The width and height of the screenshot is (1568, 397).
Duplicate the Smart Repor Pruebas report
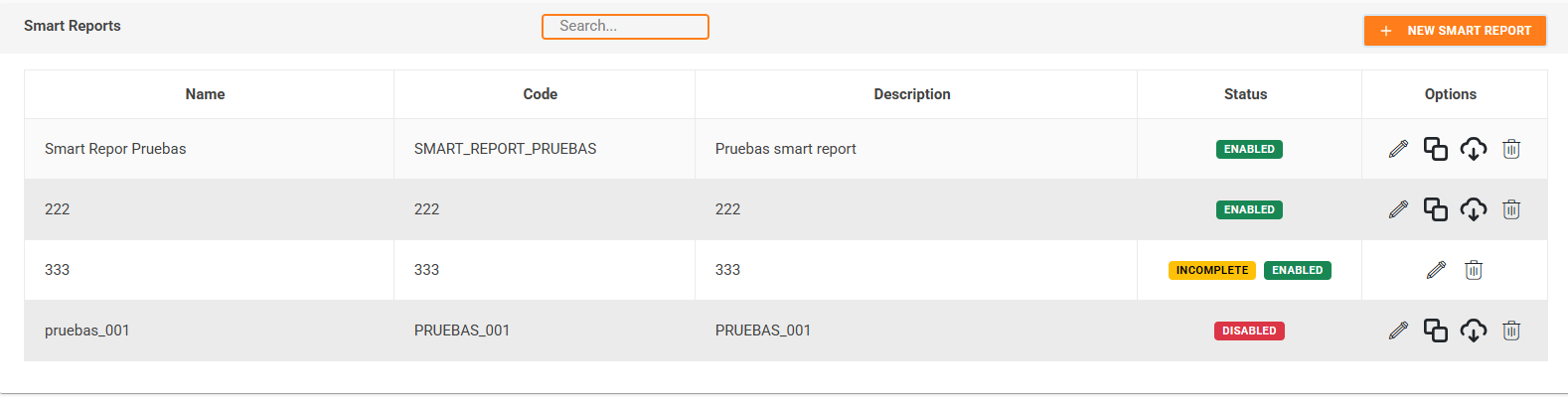(x=1436, y=149)
